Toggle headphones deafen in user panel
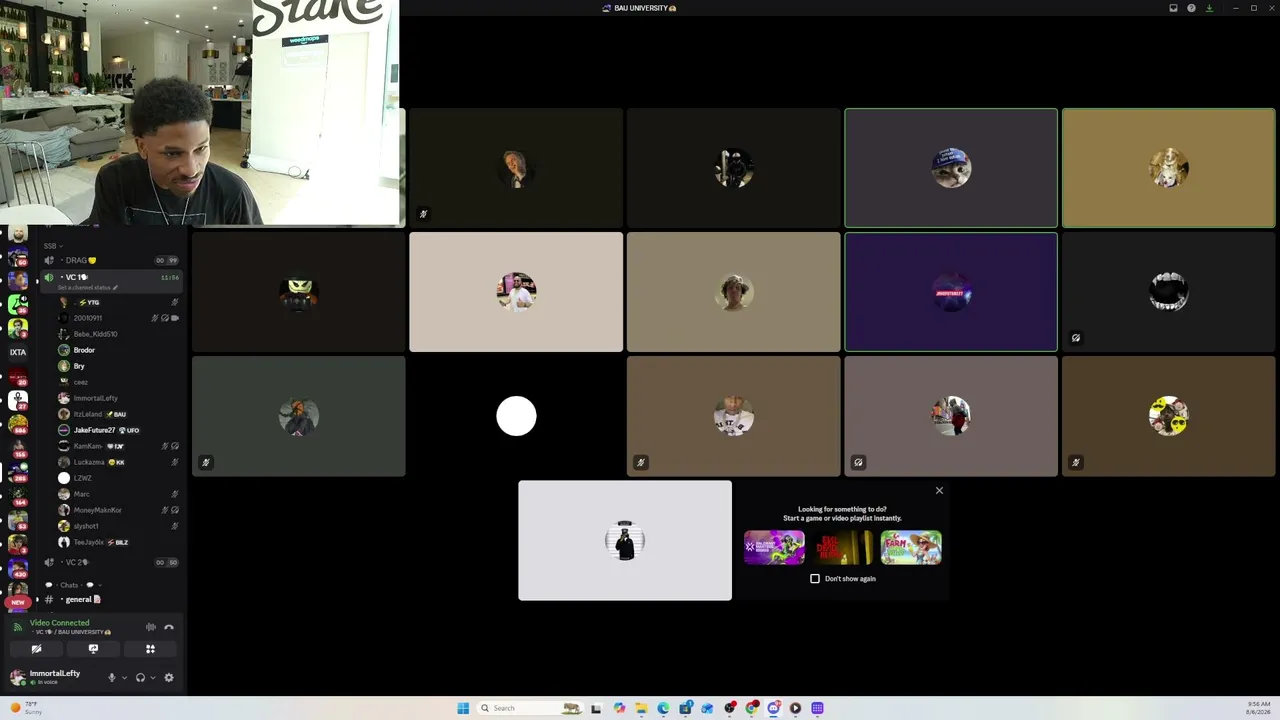The image size is (1280, 720). coord(140,677)
